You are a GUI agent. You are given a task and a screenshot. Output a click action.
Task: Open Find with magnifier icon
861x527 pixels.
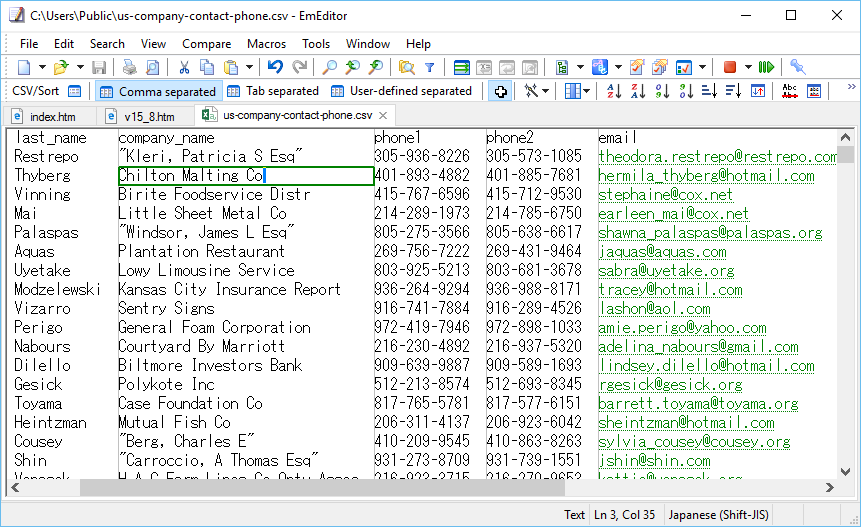click(x=329, y=68)
